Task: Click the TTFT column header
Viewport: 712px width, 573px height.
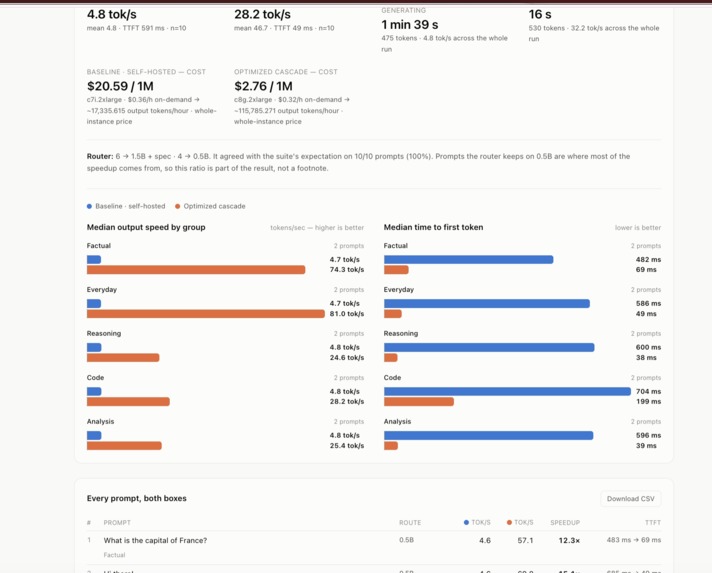Action: pos(653,523)
